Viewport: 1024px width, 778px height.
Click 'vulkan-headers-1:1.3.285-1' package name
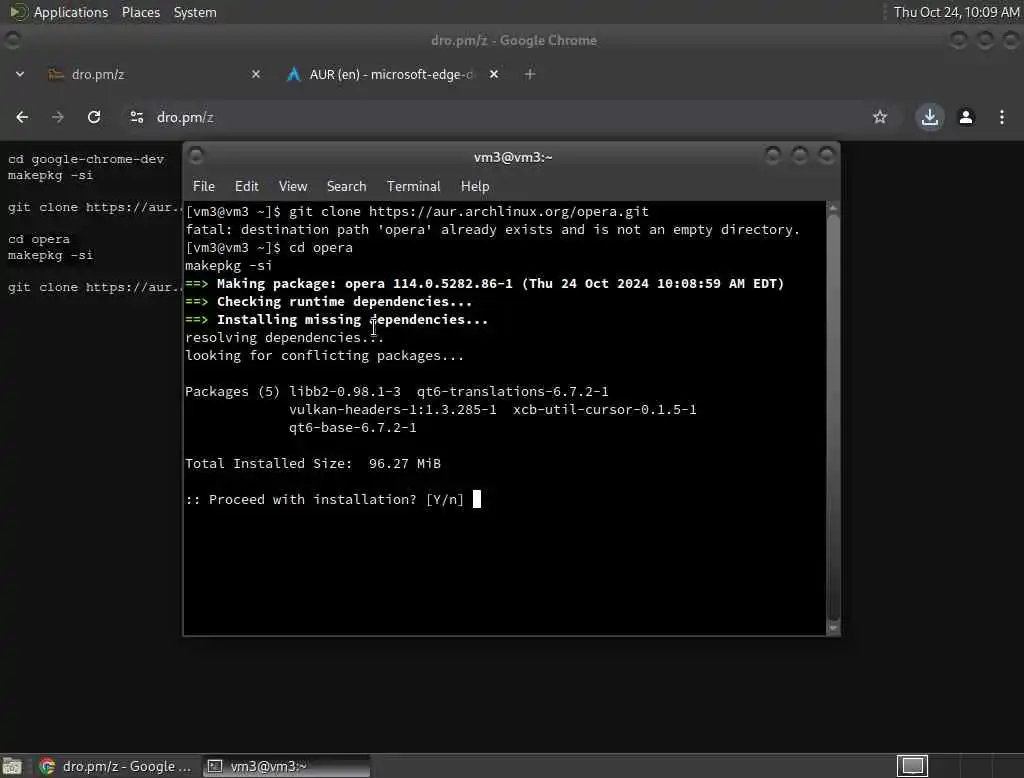tap(392, 410)
